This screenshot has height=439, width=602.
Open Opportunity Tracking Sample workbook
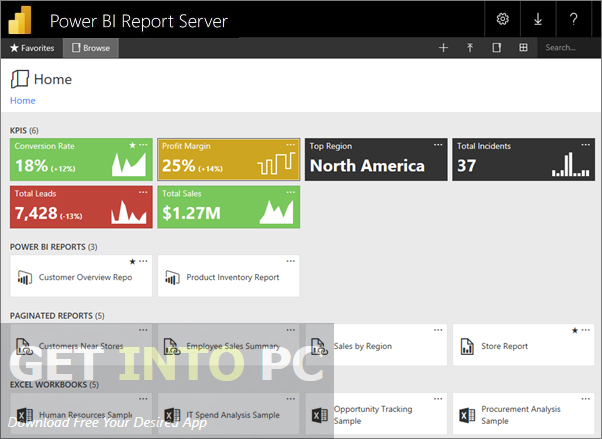376,413
